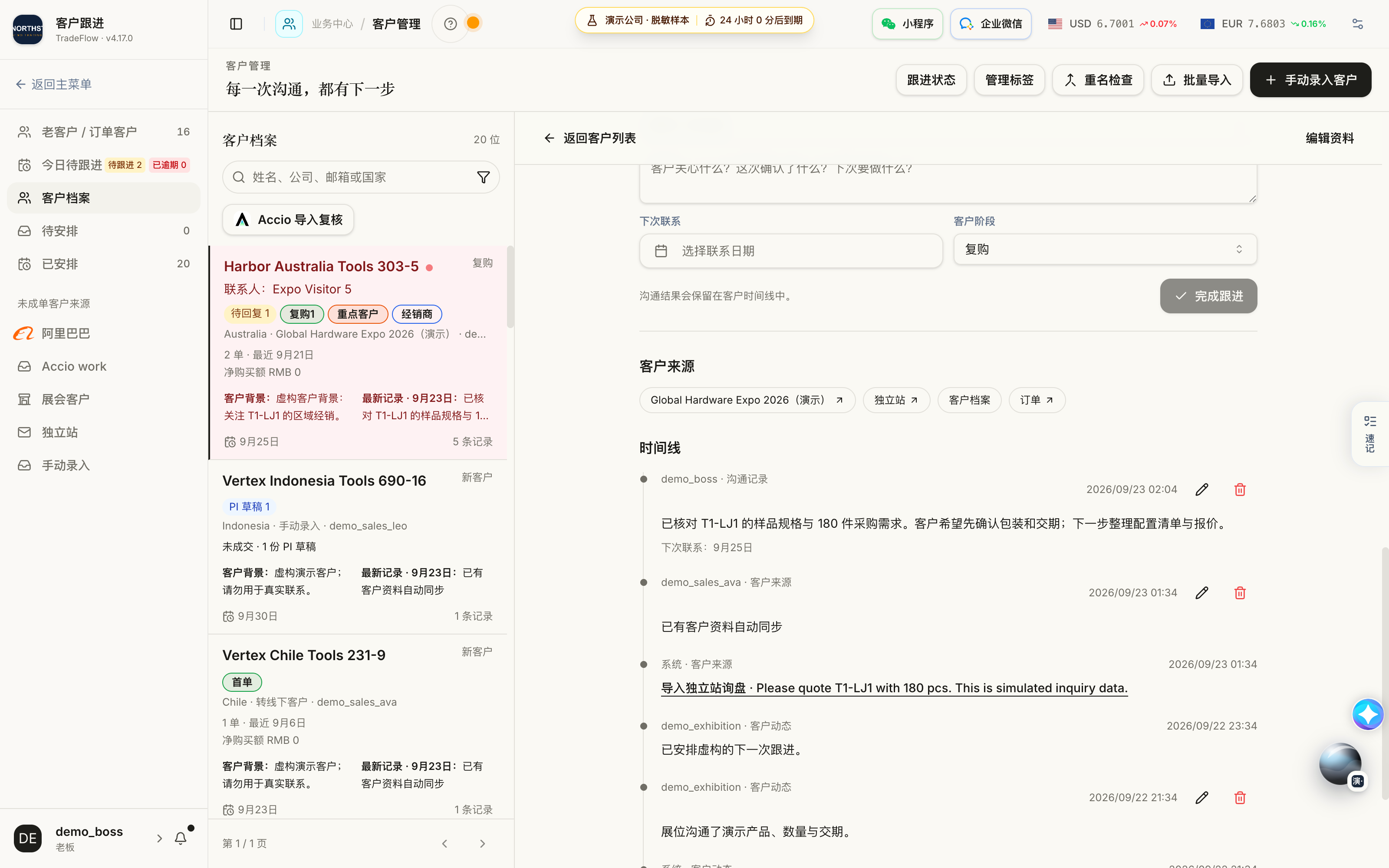Open notifications bell icon
The width and height of the screenshot is (1389, 868).
point(181,838)
